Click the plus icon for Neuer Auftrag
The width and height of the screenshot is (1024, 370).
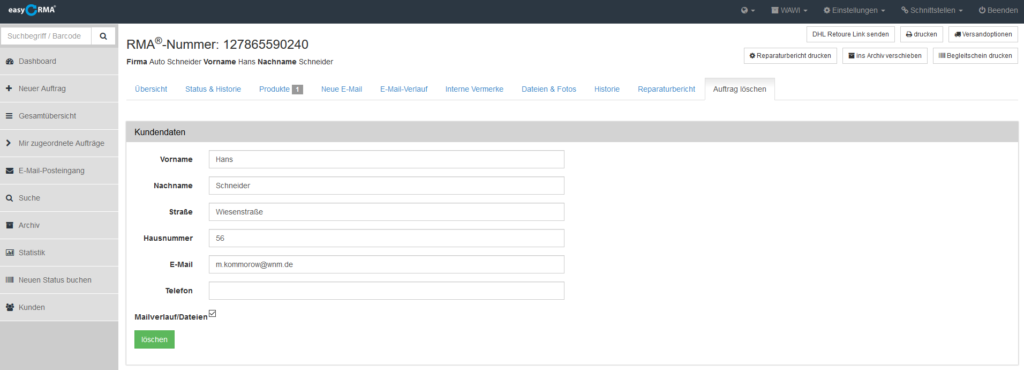9,88
